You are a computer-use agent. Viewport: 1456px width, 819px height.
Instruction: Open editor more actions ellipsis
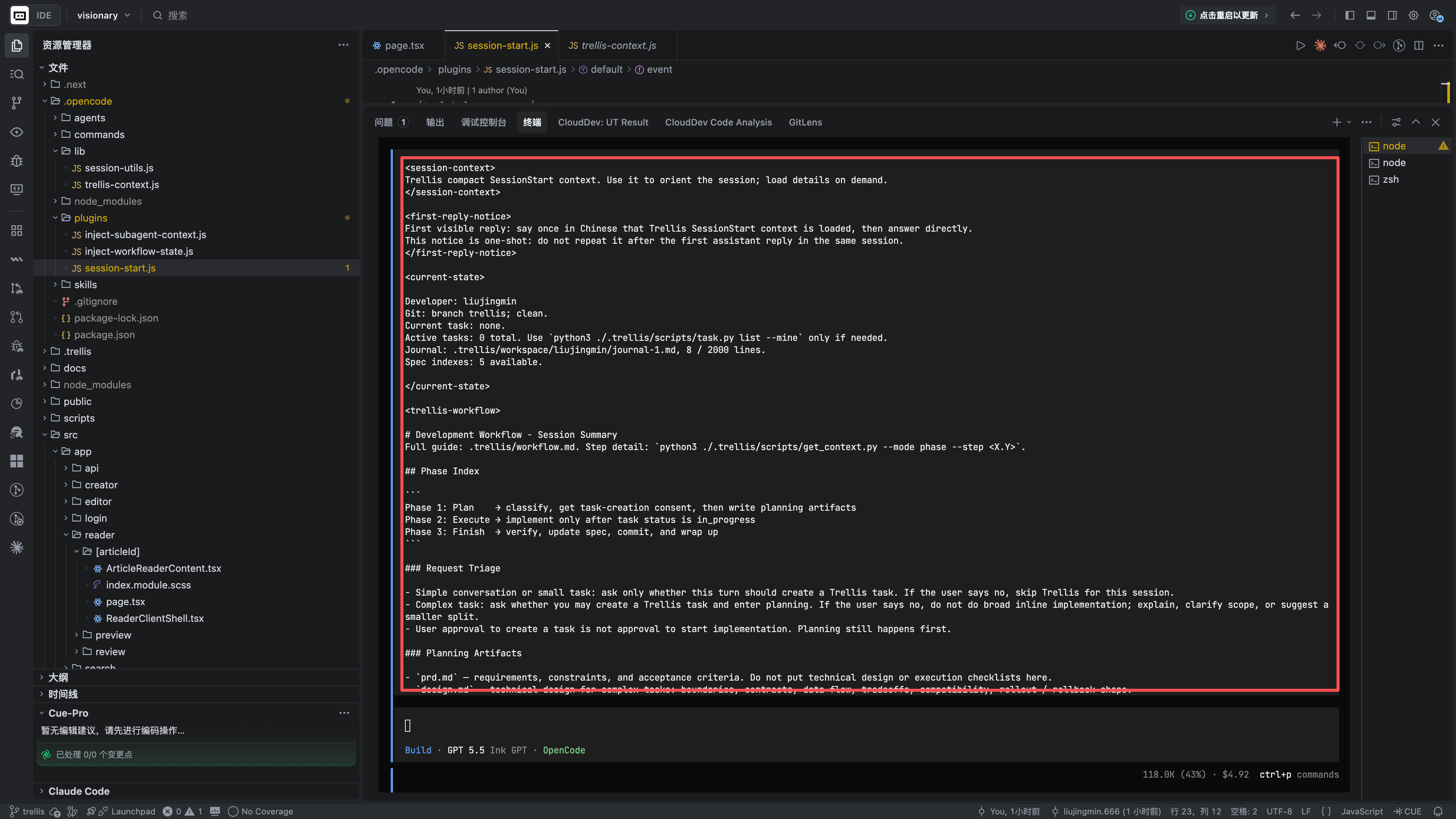point(1439,45)
